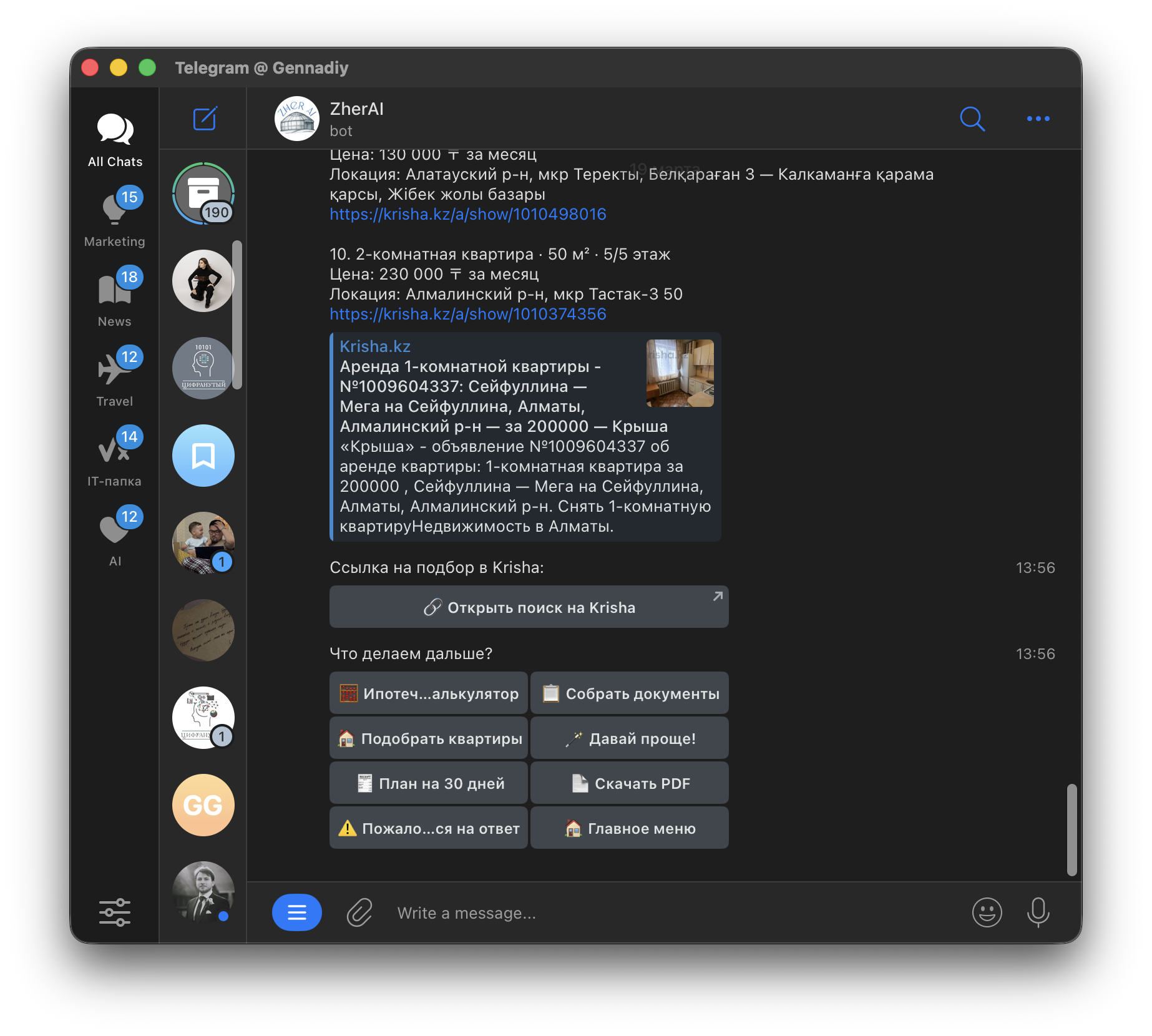Click the Главное меню button

point(630,828)
